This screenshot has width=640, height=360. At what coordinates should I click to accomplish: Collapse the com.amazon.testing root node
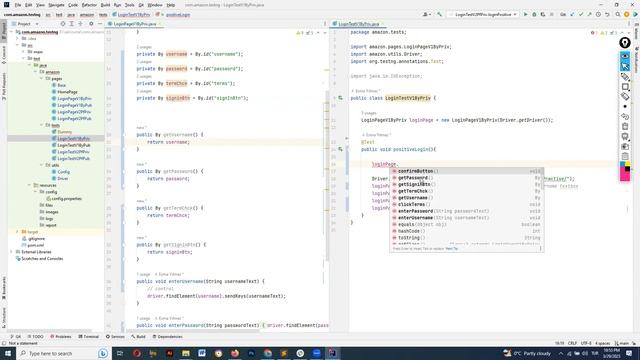[11, 32]
